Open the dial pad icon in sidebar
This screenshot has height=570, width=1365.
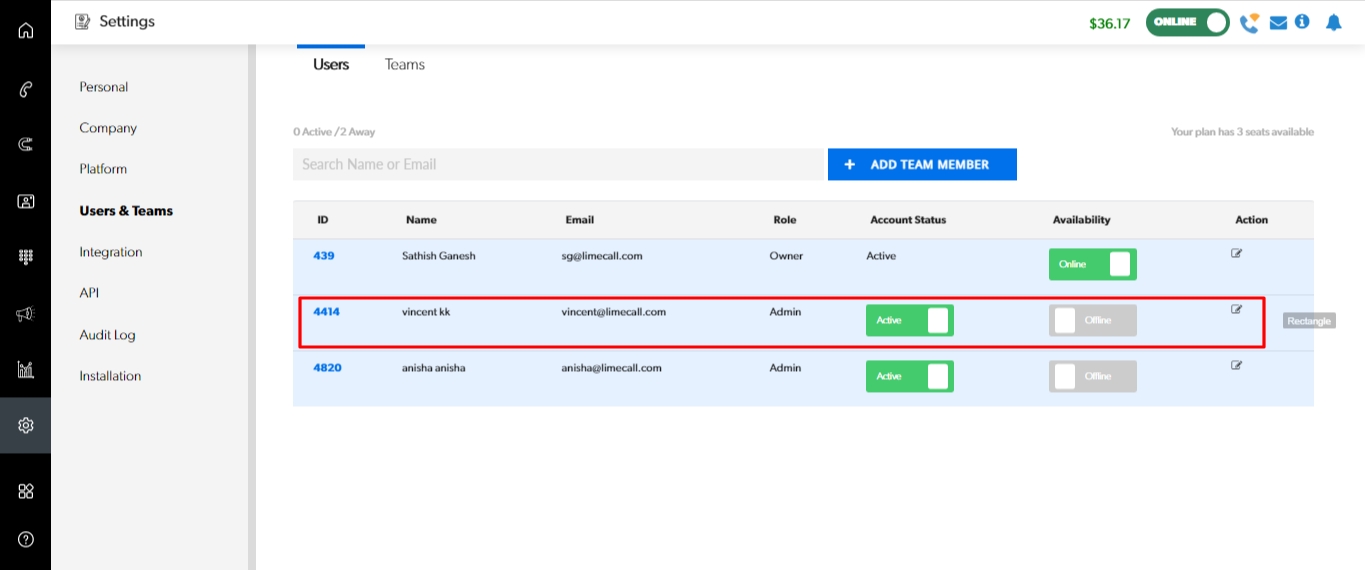[x=26, y=257]
